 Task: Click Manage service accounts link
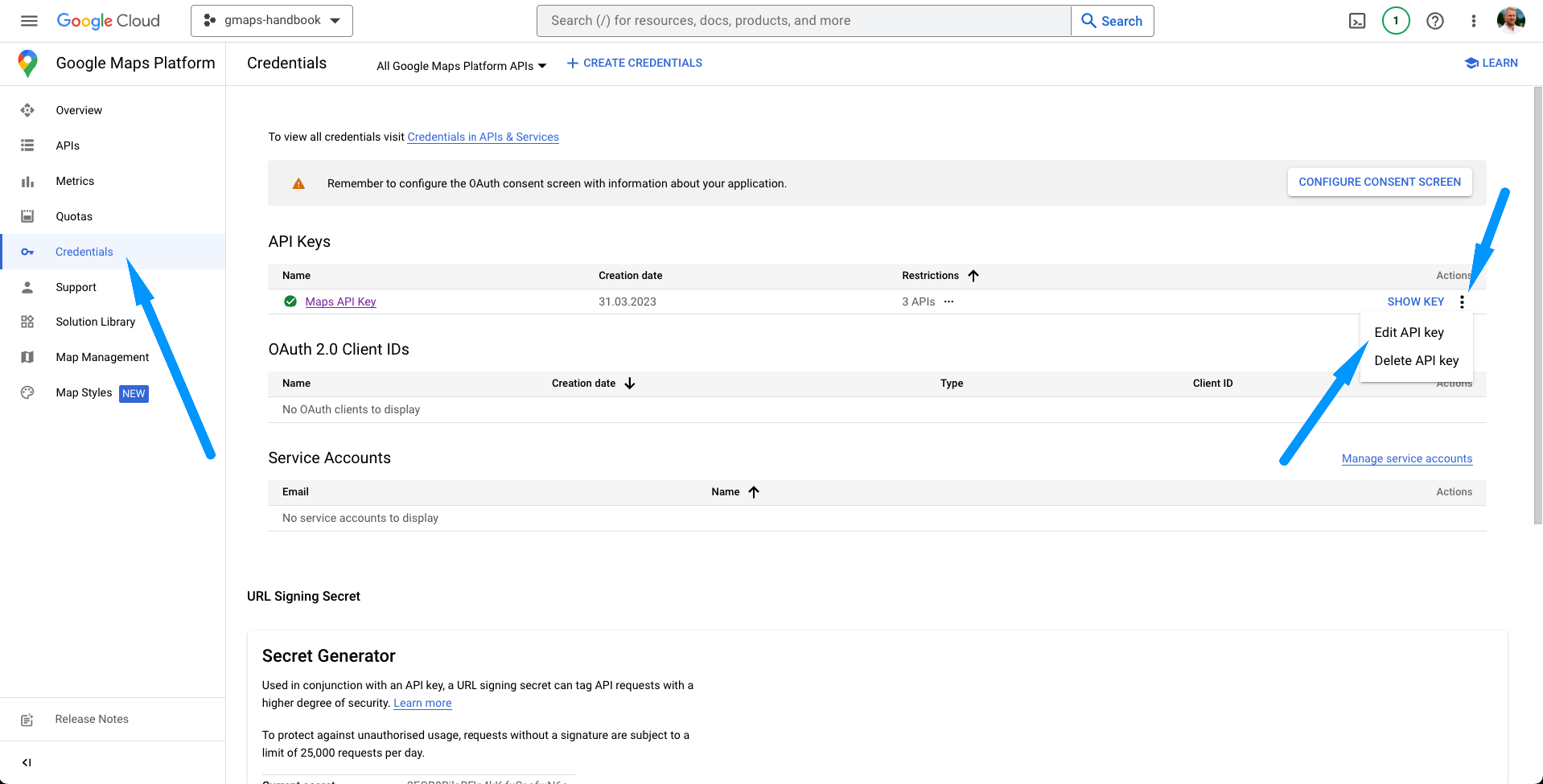click(x=1406, y=458)
